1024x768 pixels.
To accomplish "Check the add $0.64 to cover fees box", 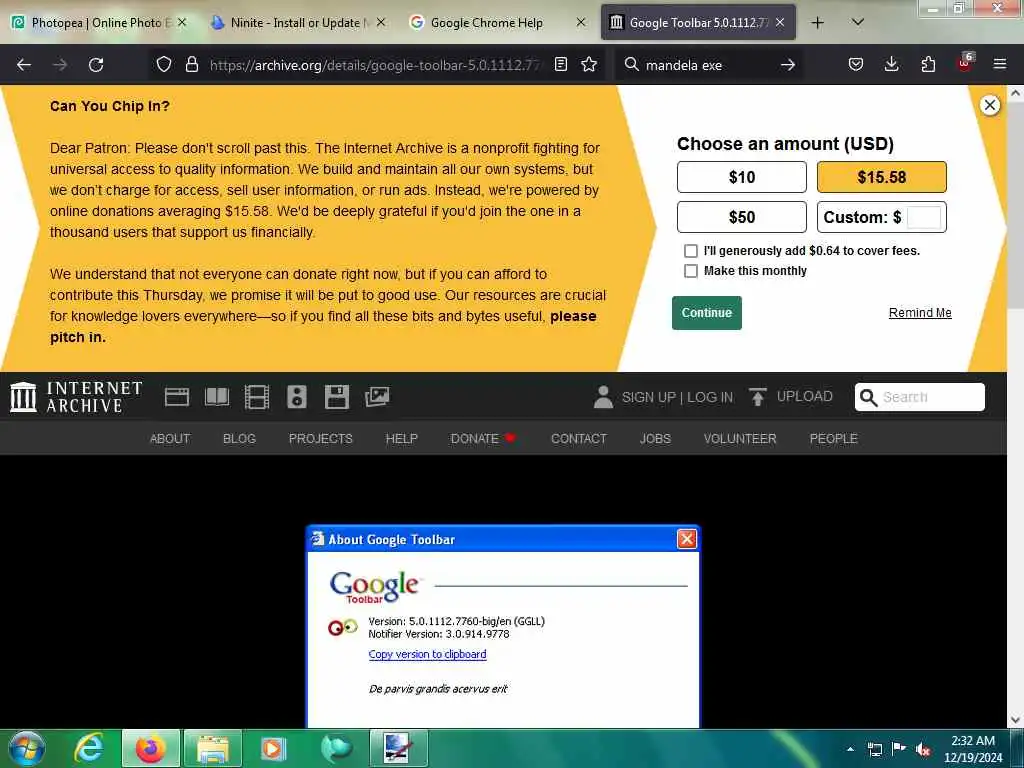I will coord(690,251).
